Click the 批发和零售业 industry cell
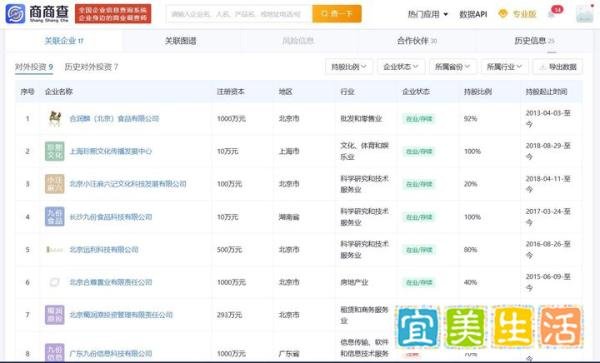This screenshot has height=363, width=600. pyautogui.click(x=361, y=119)
